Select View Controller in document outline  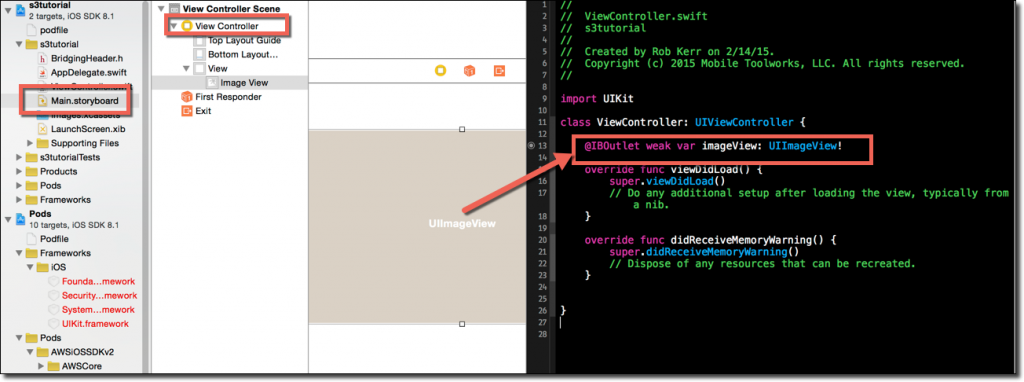[x=227, y=26]
